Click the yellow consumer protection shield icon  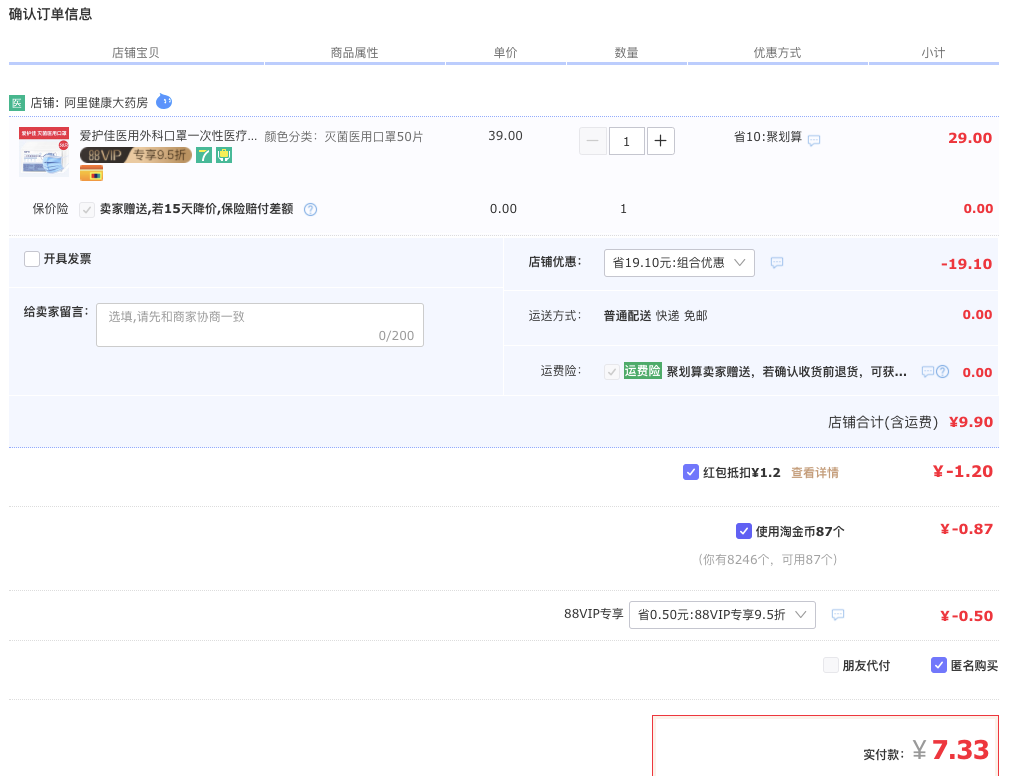(x=224, y=155)
